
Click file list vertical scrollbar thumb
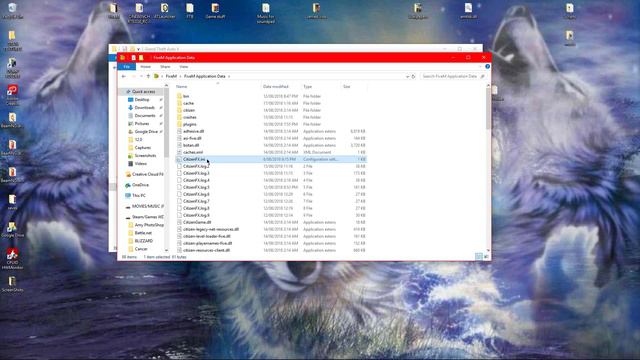coord(488,110)
